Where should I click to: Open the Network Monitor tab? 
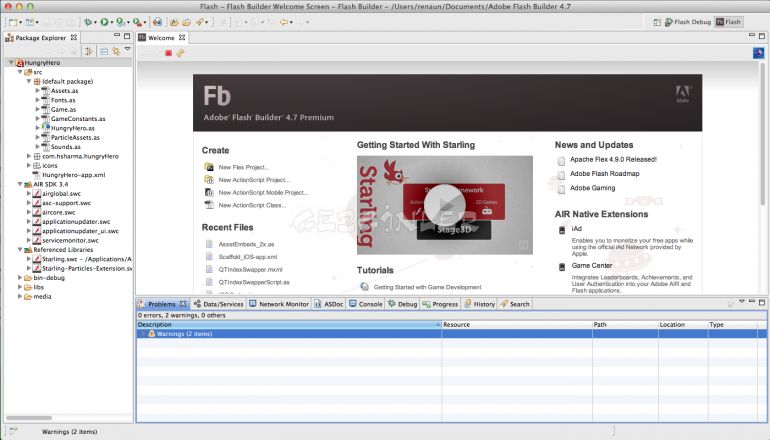tap(279, 304)
